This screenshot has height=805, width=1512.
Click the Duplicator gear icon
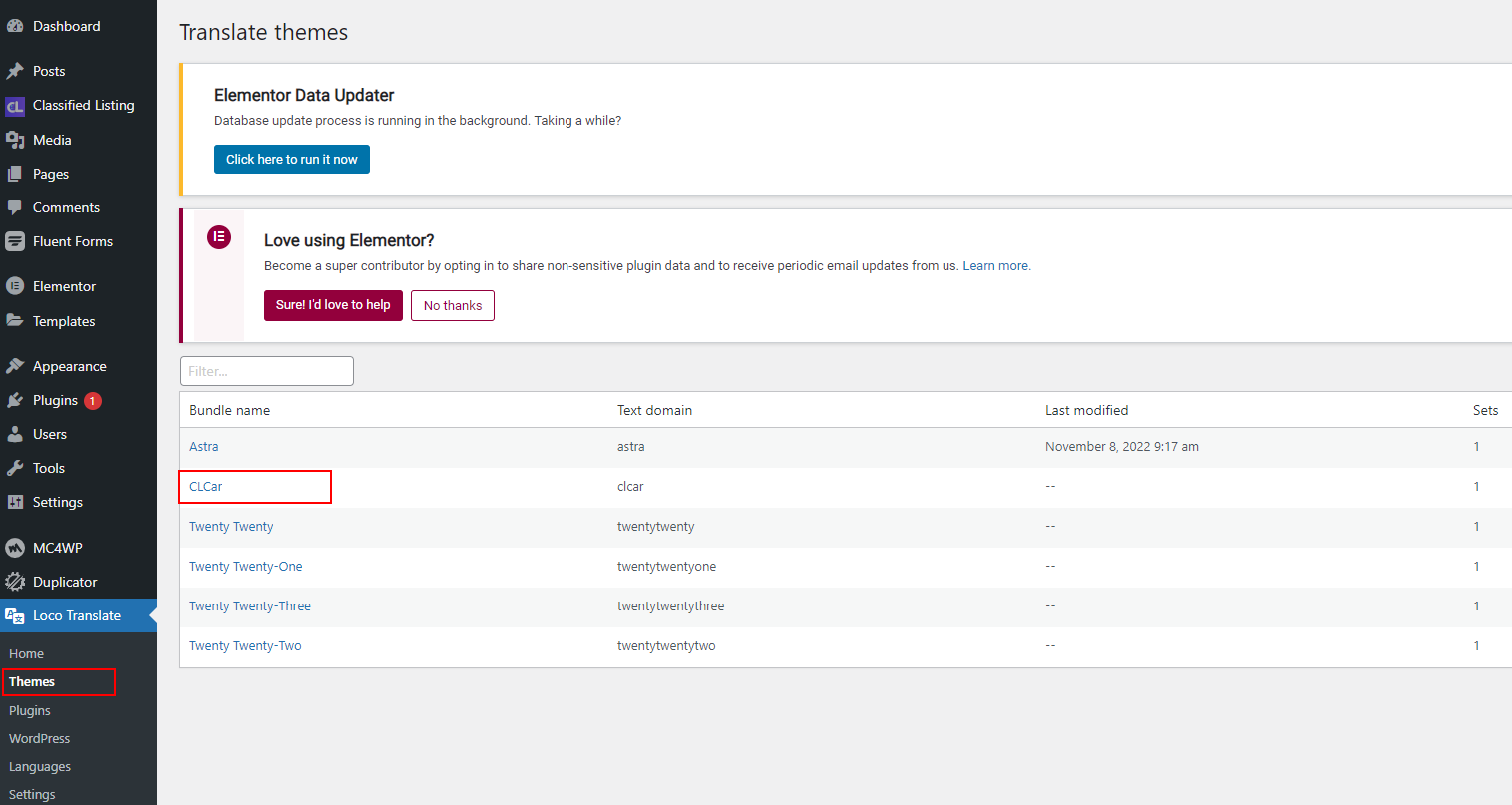(x=15, y=582)
